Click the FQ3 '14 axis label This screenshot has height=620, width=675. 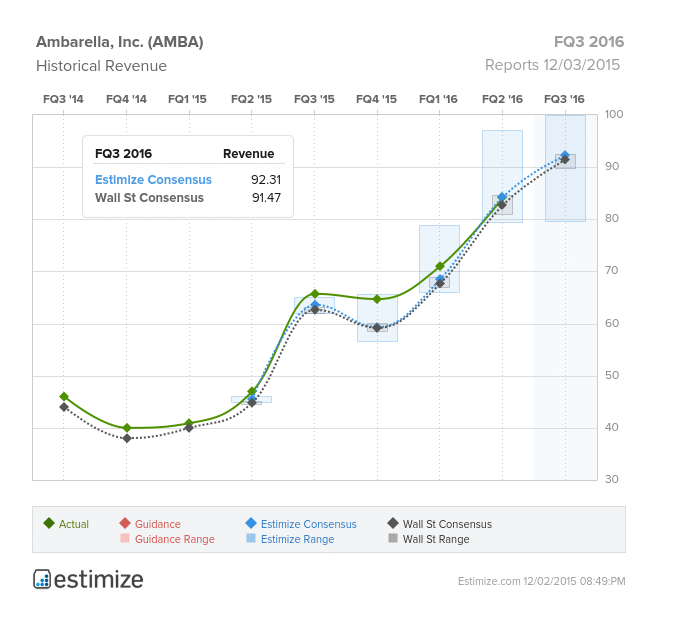pos(63,99)
